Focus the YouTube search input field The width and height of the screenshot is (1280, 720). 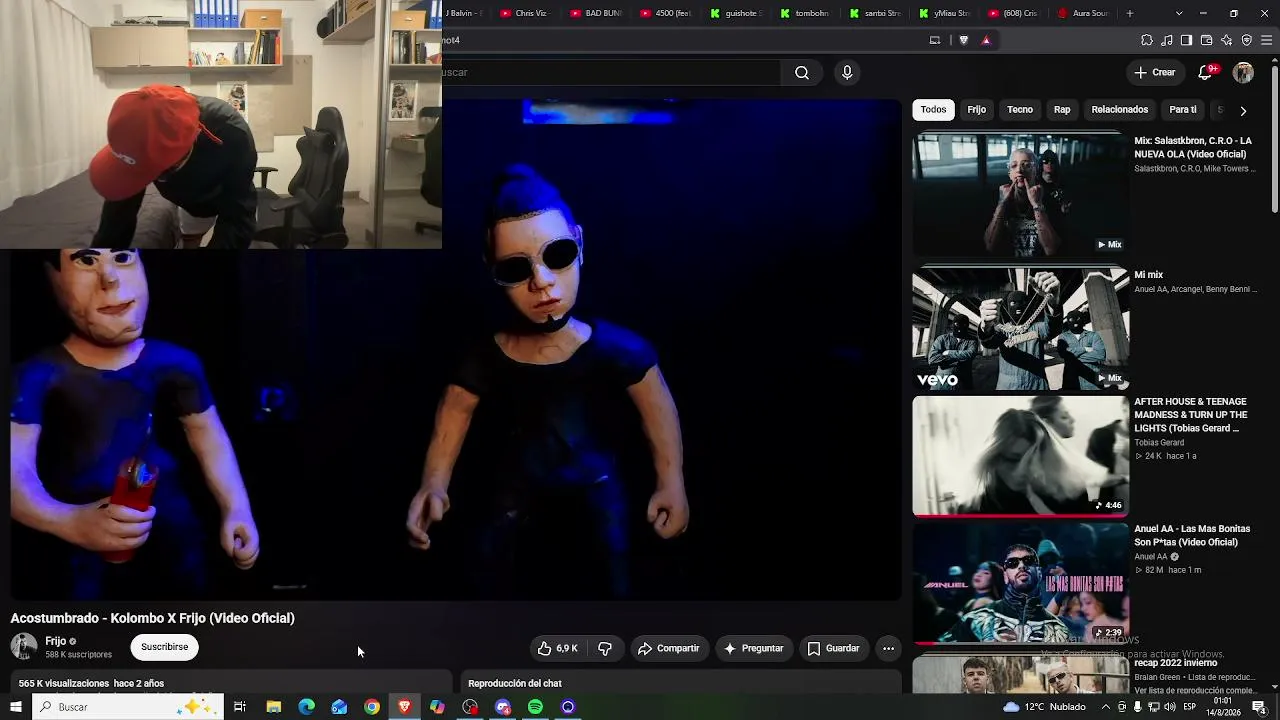coord(610,72)
